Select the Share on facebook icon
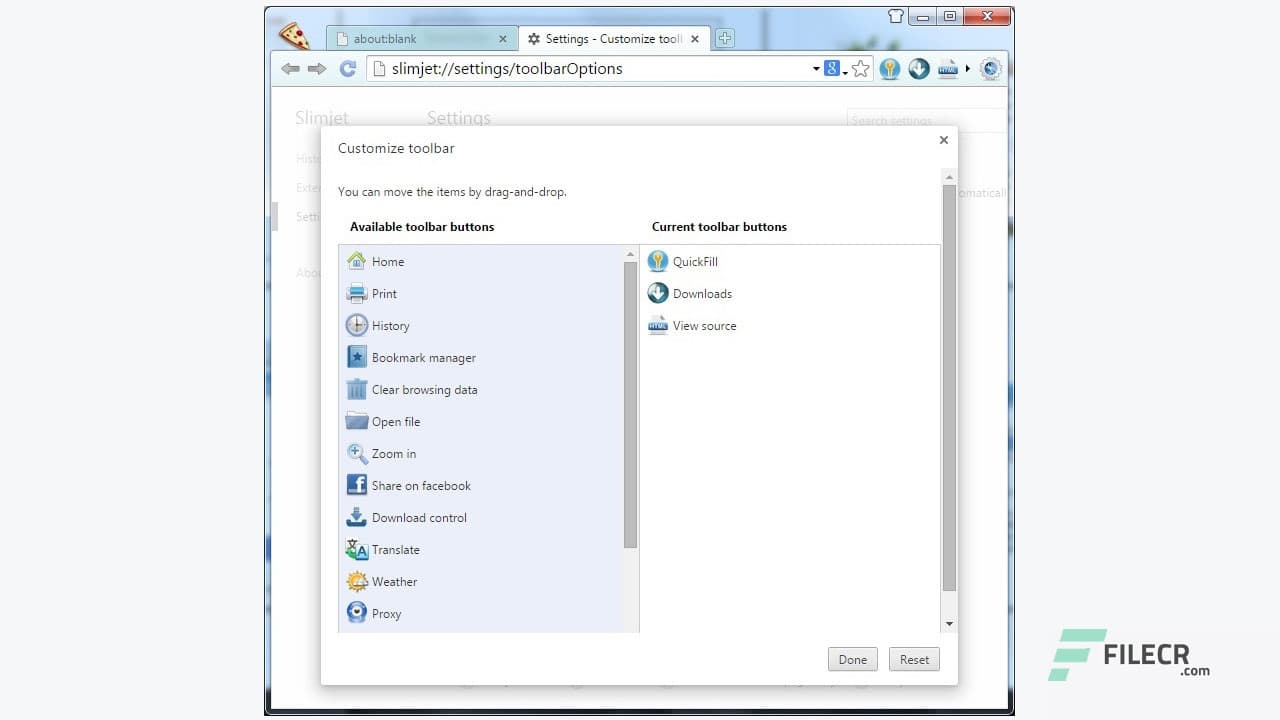The height and width of the screenshot is (720, 1280). [357, 485]
